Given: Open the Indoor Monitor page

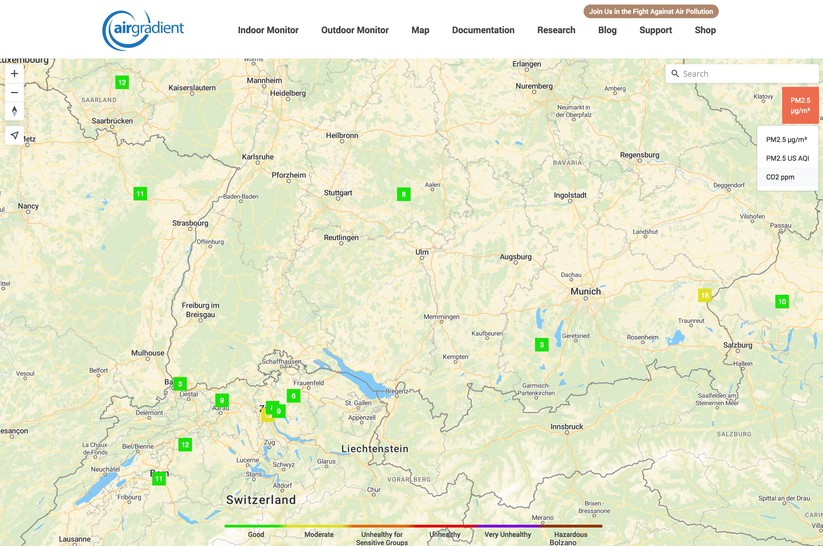Looking at the screenshot, I should coord(268,30).
